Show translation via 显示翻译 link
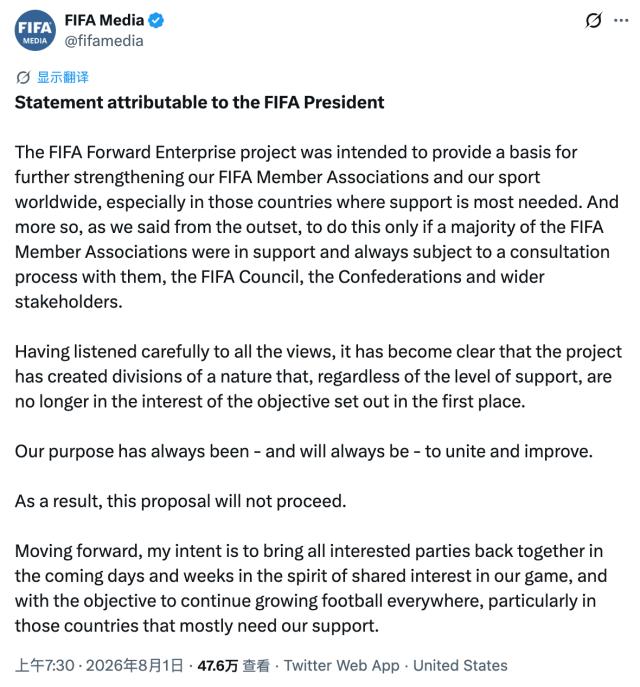The height and width of the screenshot is (687, 640). (63, 77)
